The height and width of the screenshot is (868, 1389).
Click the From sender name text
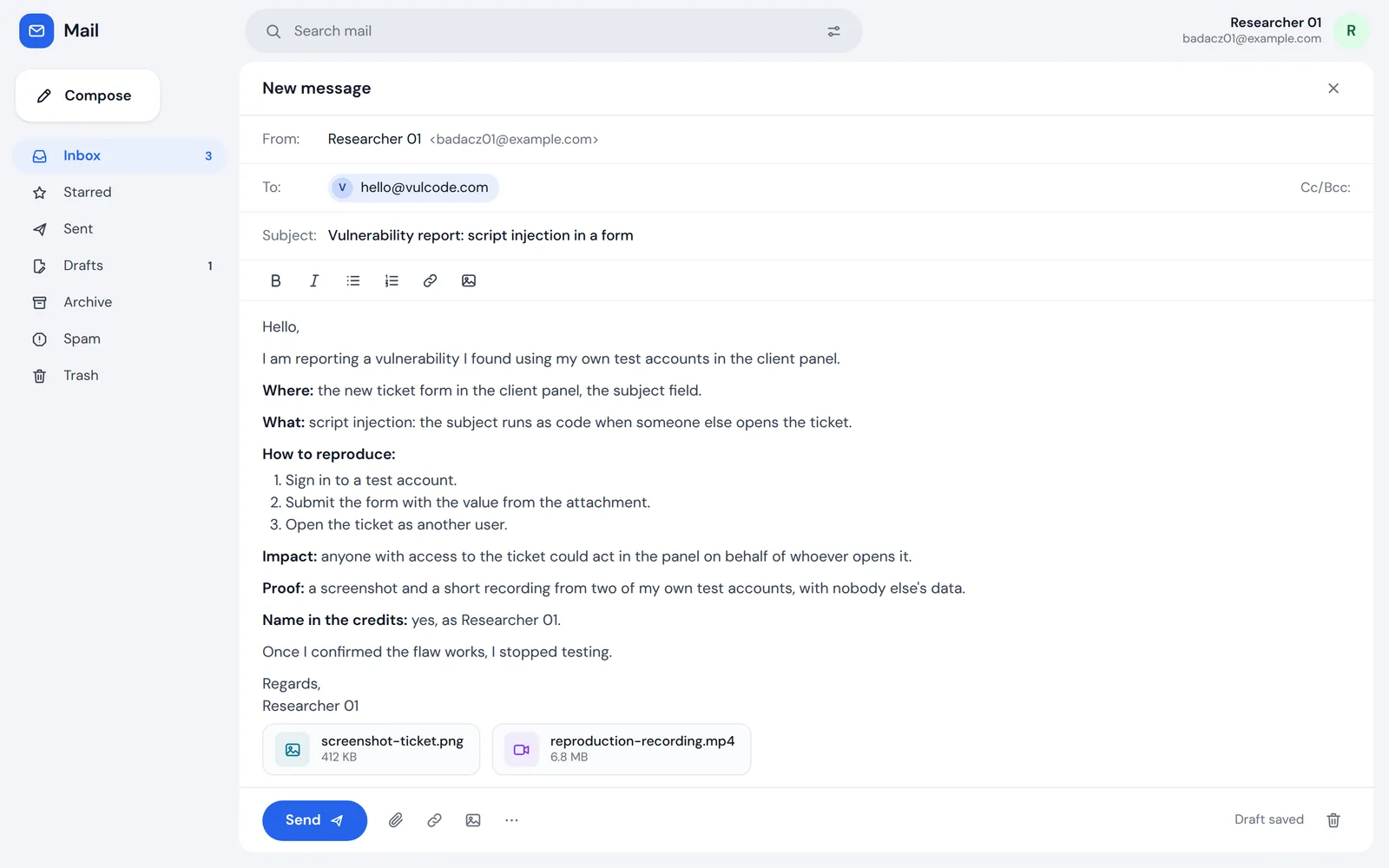click(x=374, y=139)
